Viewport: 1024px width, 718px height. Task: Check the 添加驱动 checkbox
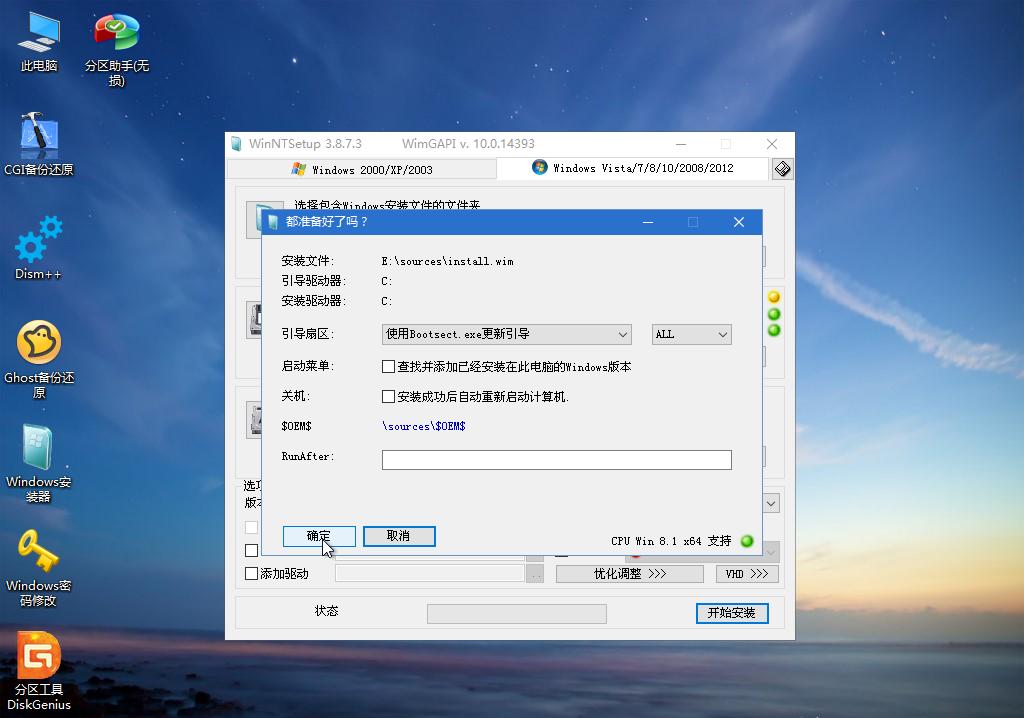(x=251, y=574)
